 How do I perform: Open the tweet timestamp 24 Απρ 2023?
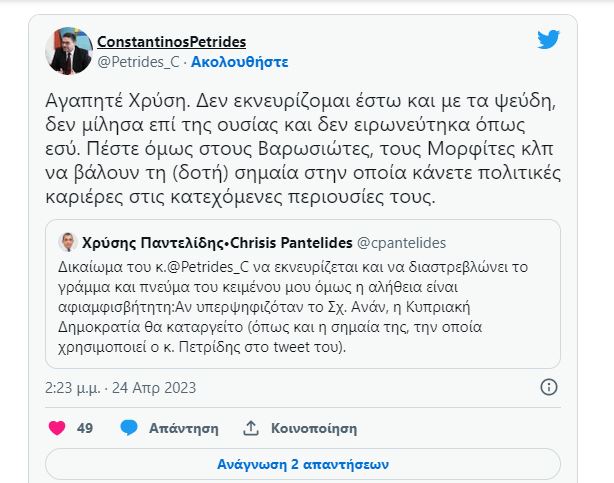coord(153,387)
